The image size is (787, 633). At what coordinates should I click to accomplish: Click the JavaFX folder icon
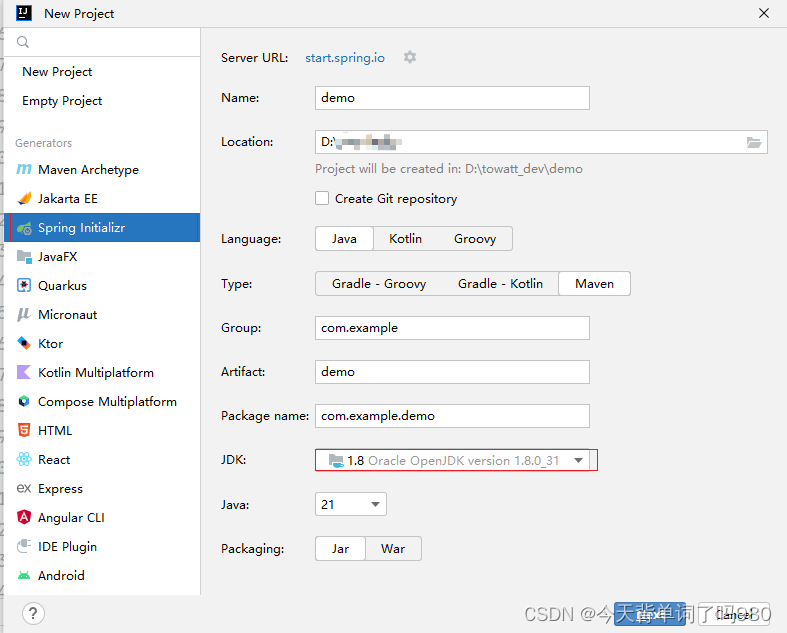click(x=24, y=257)
